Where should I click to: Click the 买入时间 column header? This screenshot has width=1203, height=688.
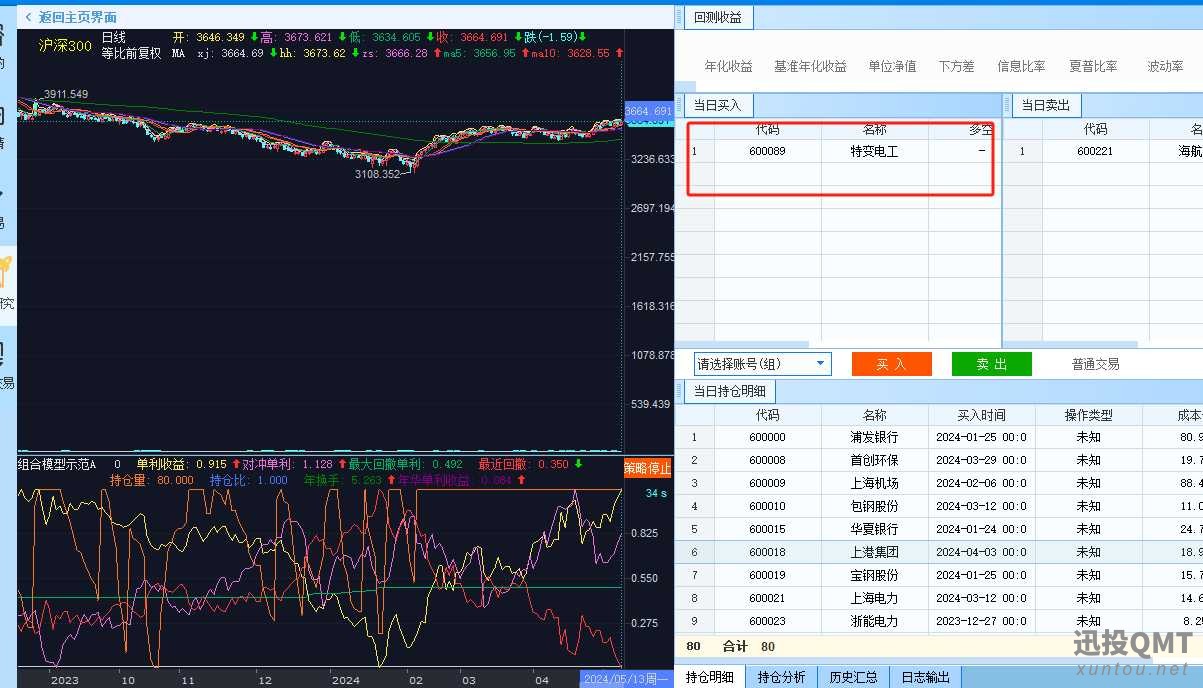click(x=981, y=415)
